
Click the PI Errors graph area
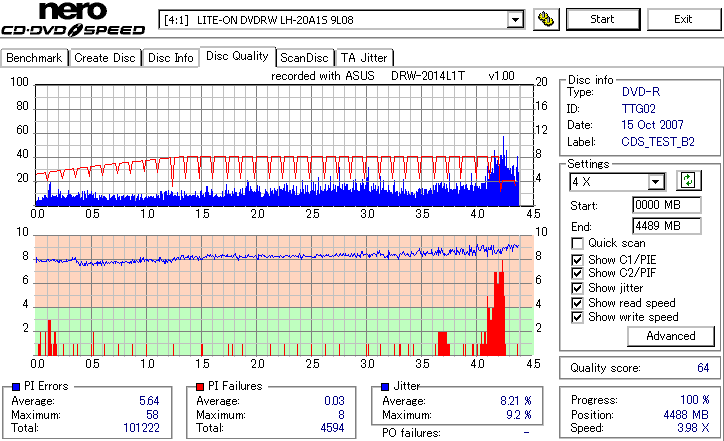pos(284,145)
